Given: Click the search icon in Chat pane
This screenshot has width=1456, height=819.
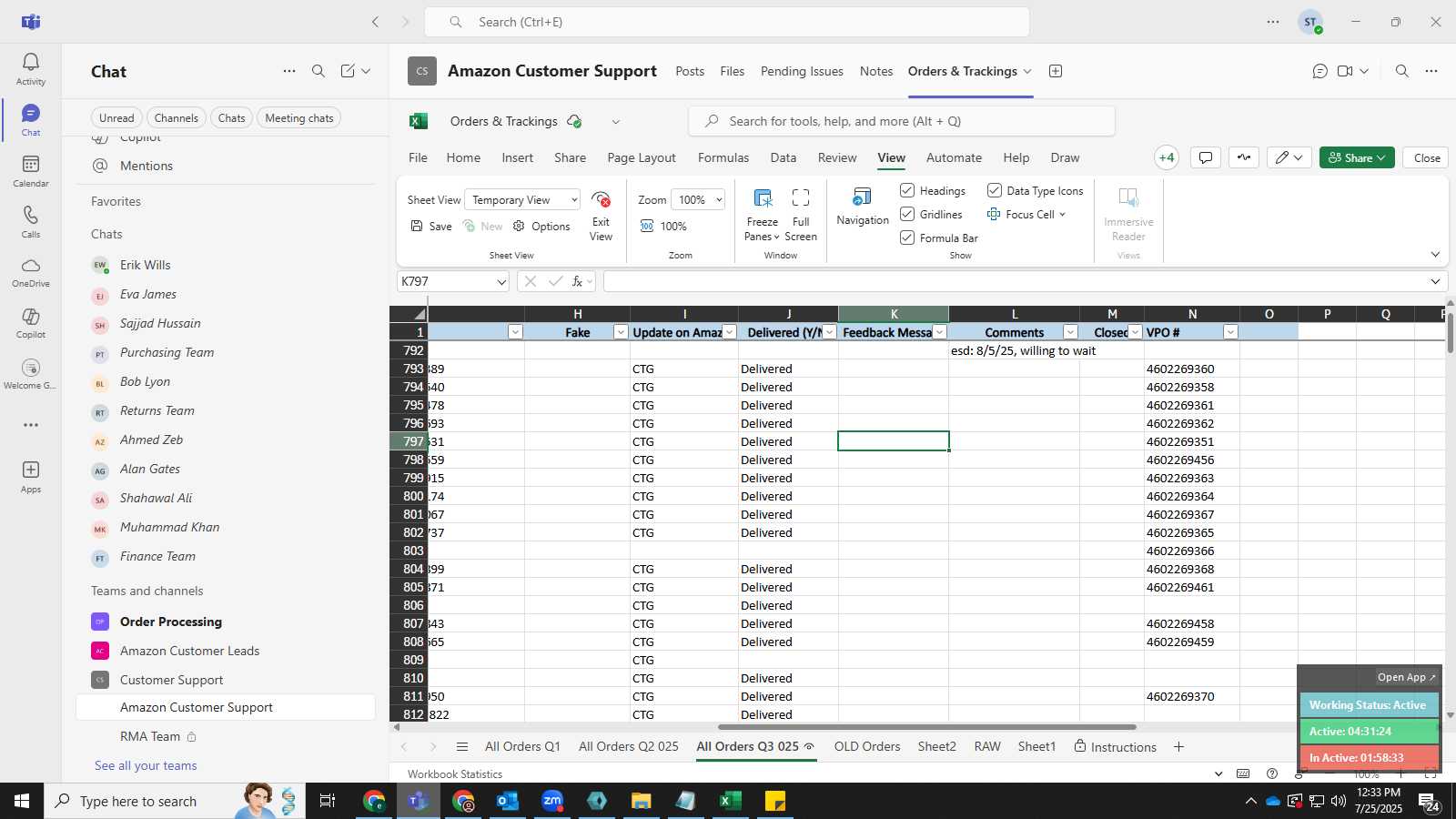Looking at the screenshot, I should 318,71.
